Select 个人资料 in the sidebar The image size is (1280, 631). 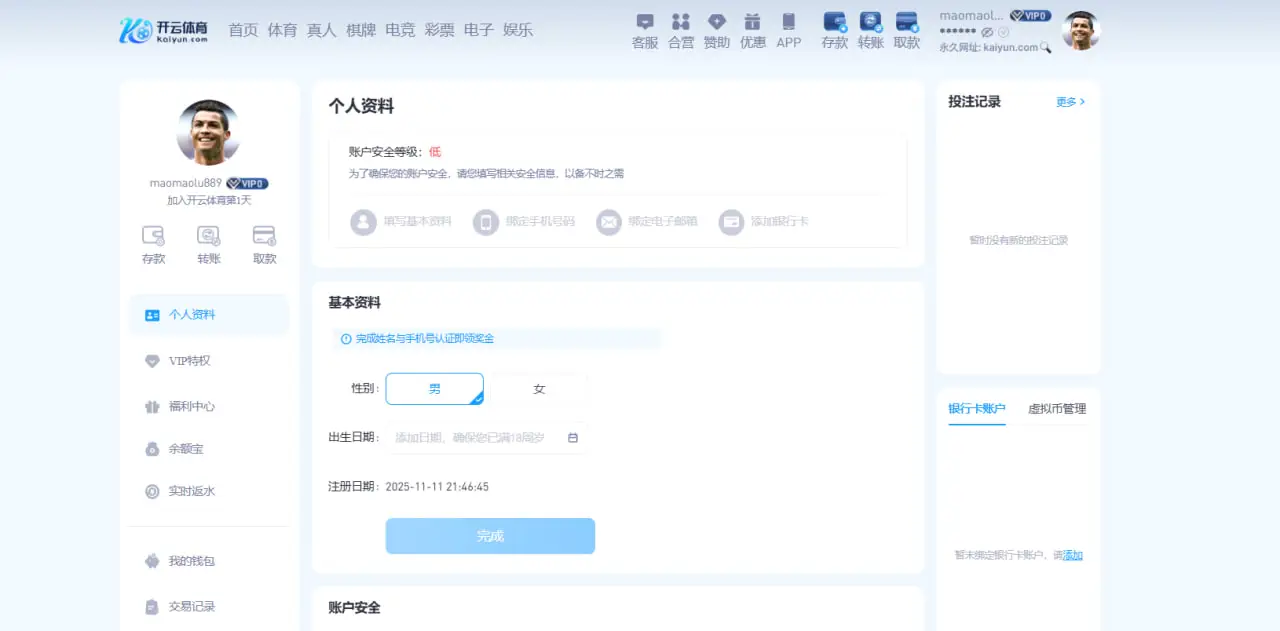point(209,315)
